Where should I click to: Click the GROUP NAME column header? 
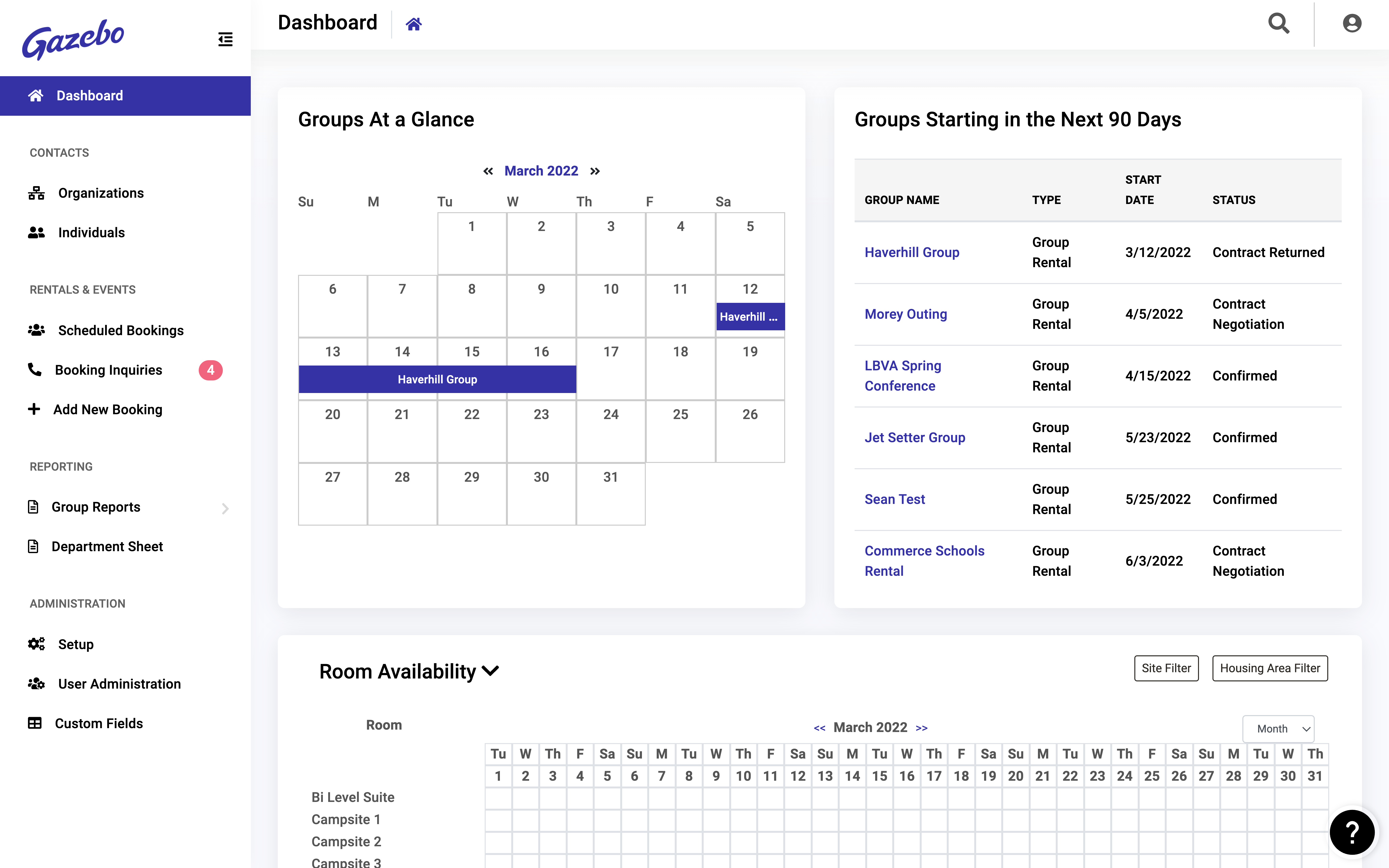[x=902, y=200]
